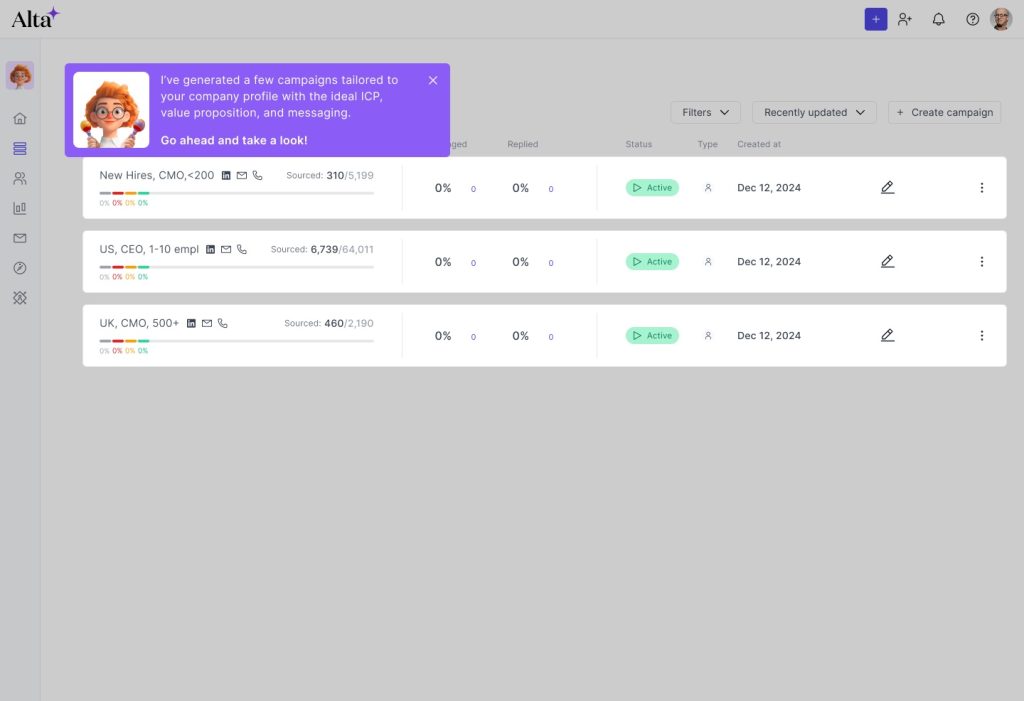Click the home icon in the sidebar

[20, 118]
